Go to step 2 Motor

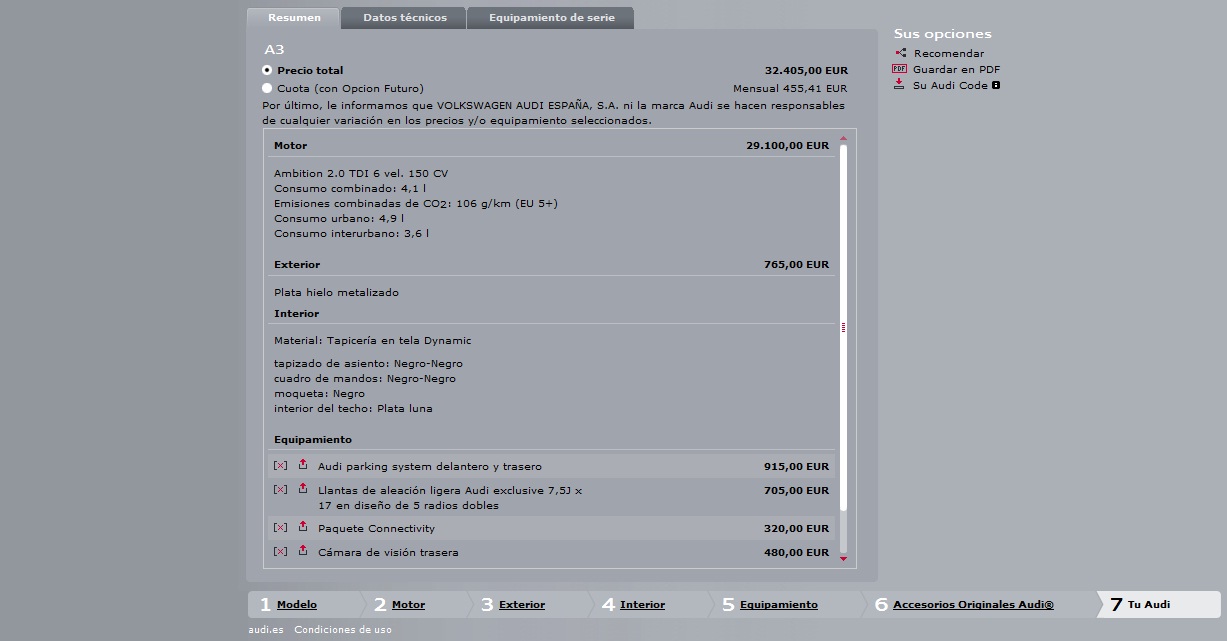click(x=408, y=604)
